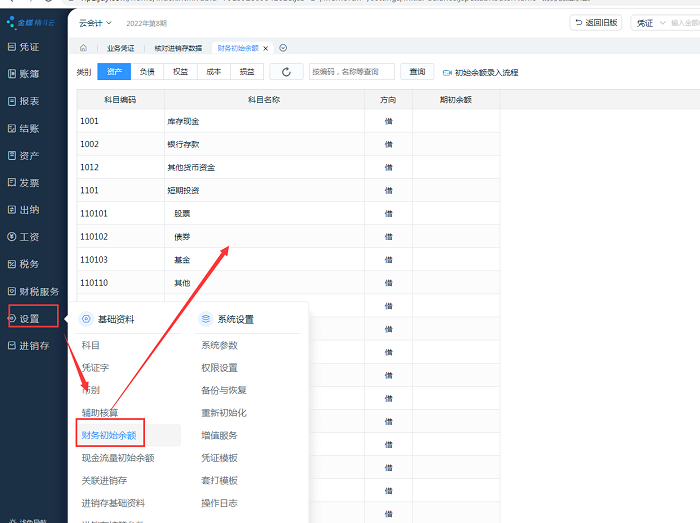Click the refresh icon button
This screenshot has height=523, width=700.
coord(286,72)
